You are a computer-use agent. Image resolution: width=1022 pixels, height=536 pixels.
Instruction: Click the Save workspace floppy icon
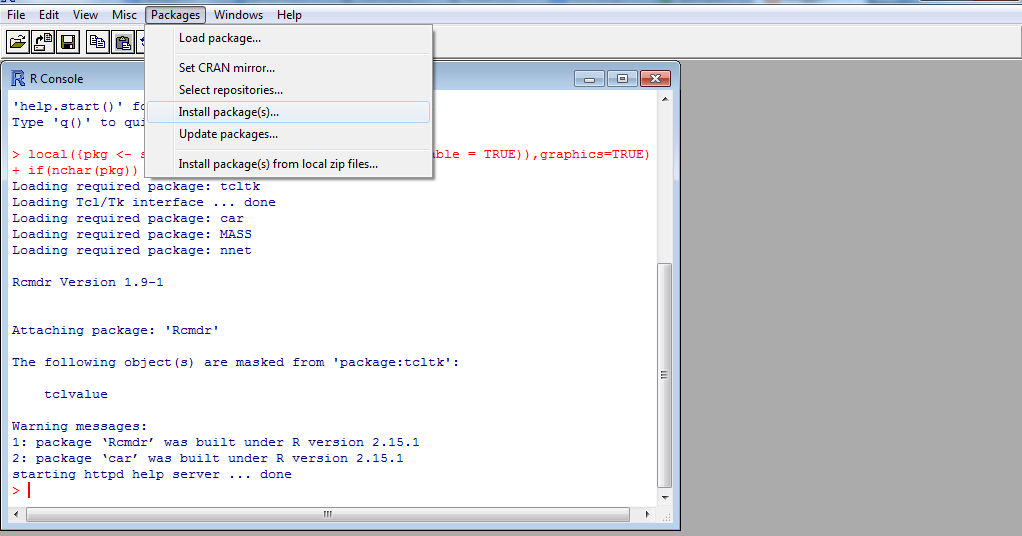(x=68, y=42)
